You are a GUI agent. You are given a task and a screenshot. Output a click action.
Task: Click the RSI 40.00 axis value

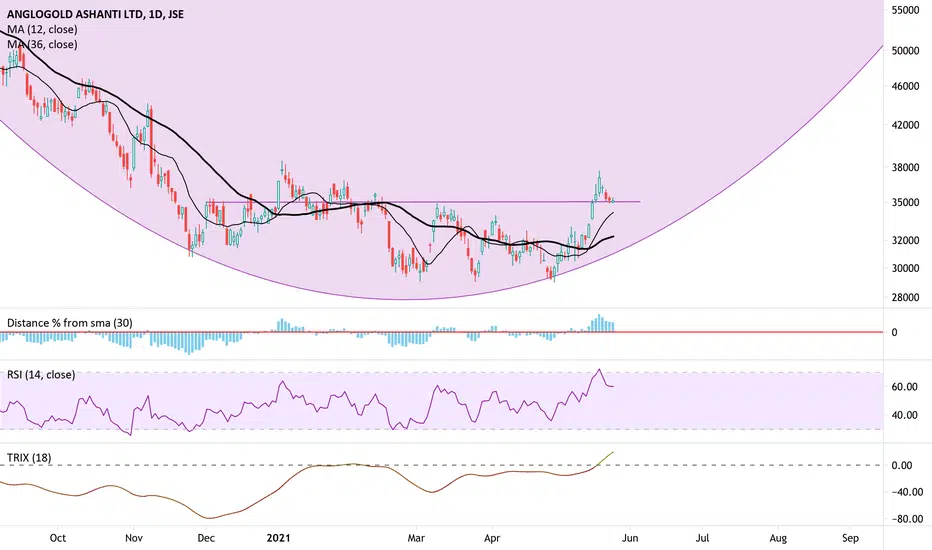pyautogui.click(x=905, y=415)
